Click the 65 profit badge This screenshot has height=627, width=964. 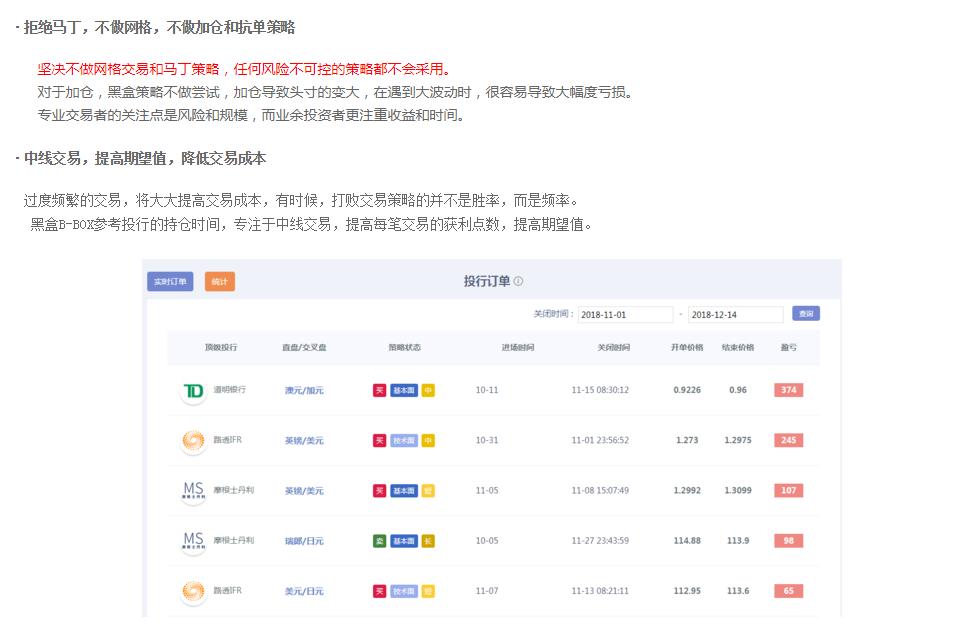(788, 591)
